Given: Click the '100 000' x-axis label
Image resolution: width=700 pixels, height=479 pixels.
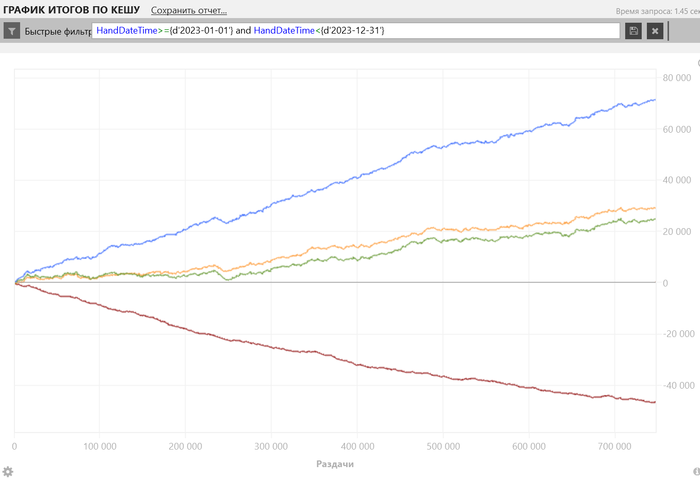Looking at the screenshot, I should [x=100, y=446].
